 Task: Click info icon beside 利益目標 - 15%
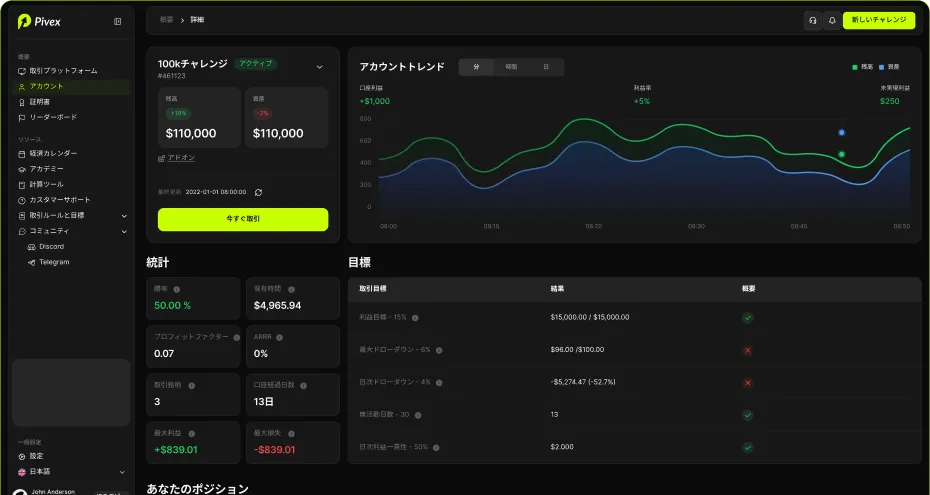click(x=415, y=318)
